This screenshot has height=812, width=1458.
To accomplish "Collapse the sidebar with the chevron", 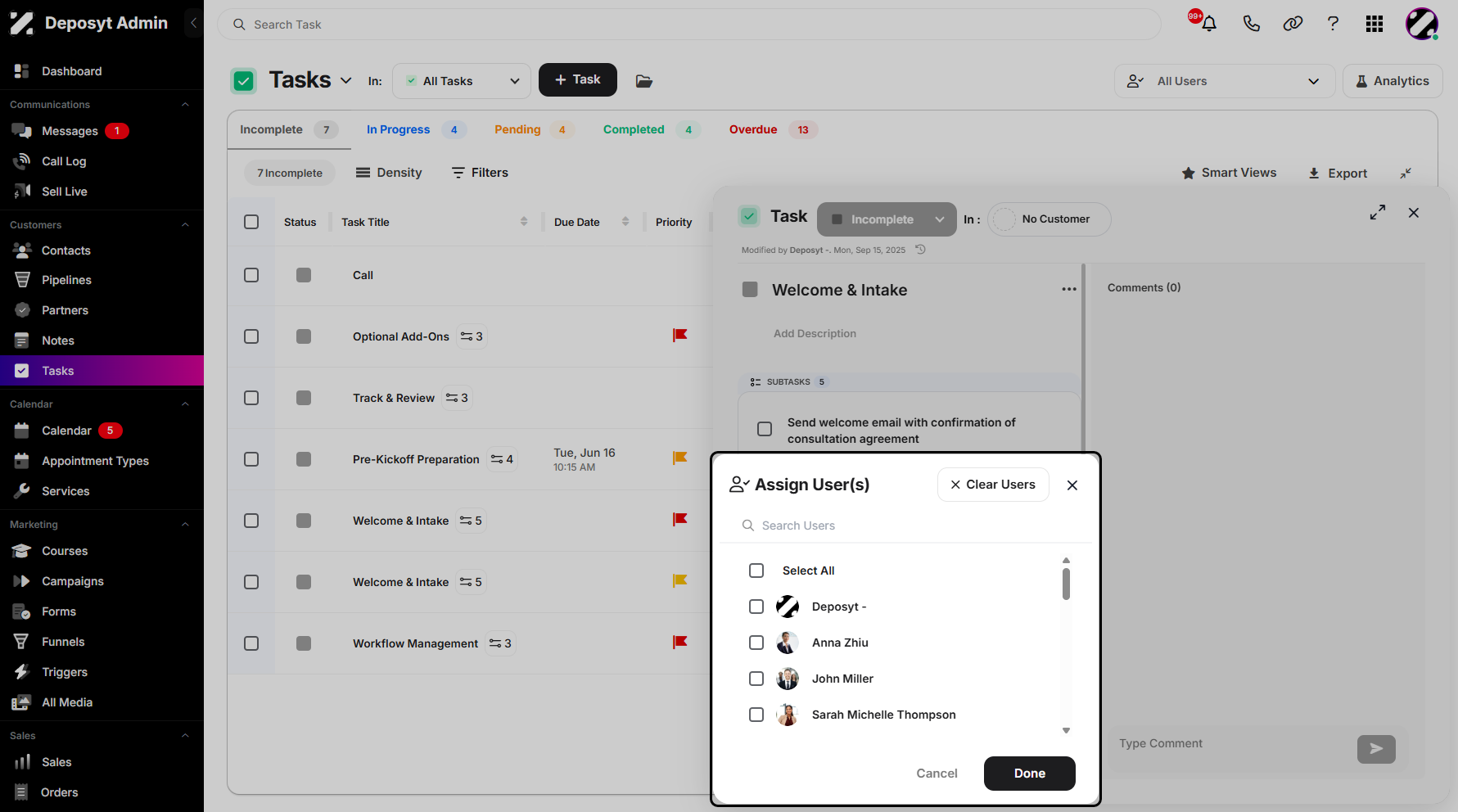I will 193,23.
